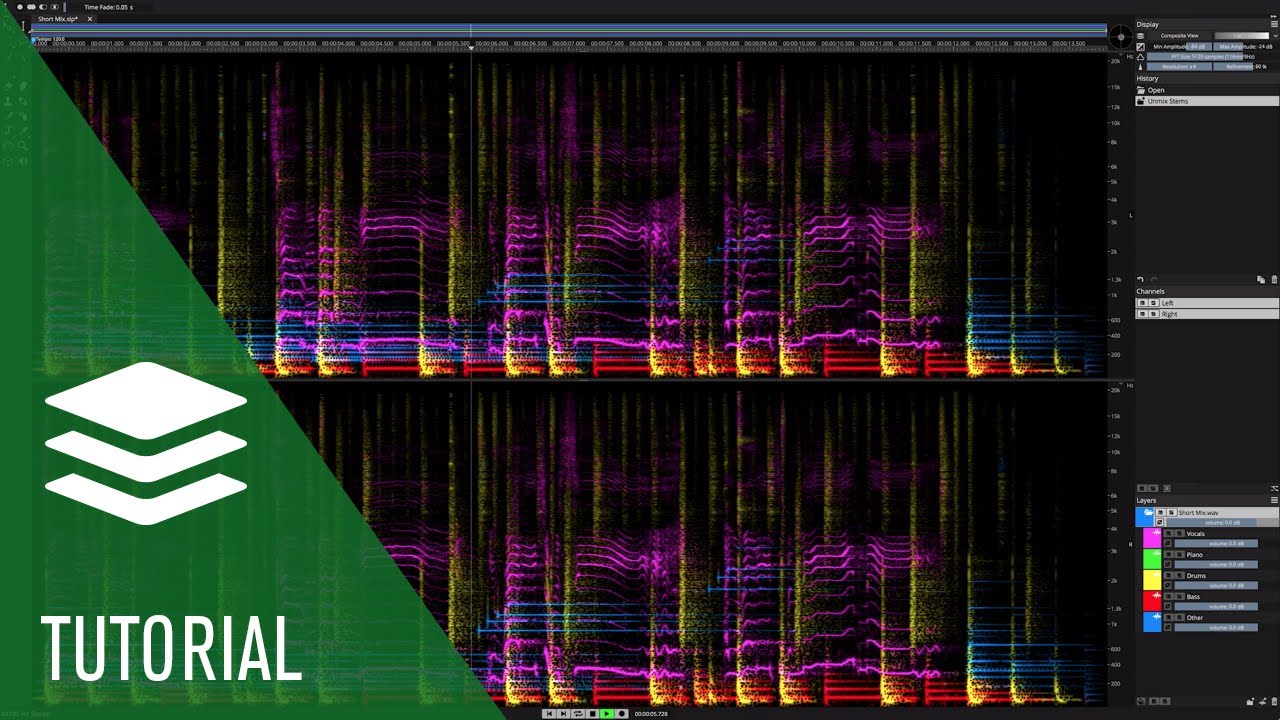Mute the Vocals layer

(x=1168, y=533)
